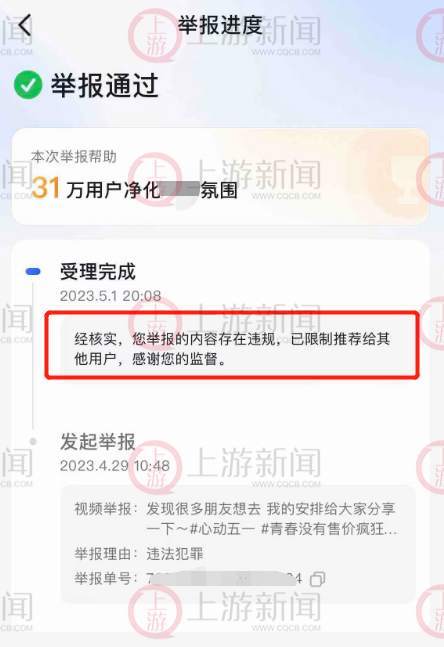Open the reported video description text
This screenshot has height=647, width=444.
(272, 519)
